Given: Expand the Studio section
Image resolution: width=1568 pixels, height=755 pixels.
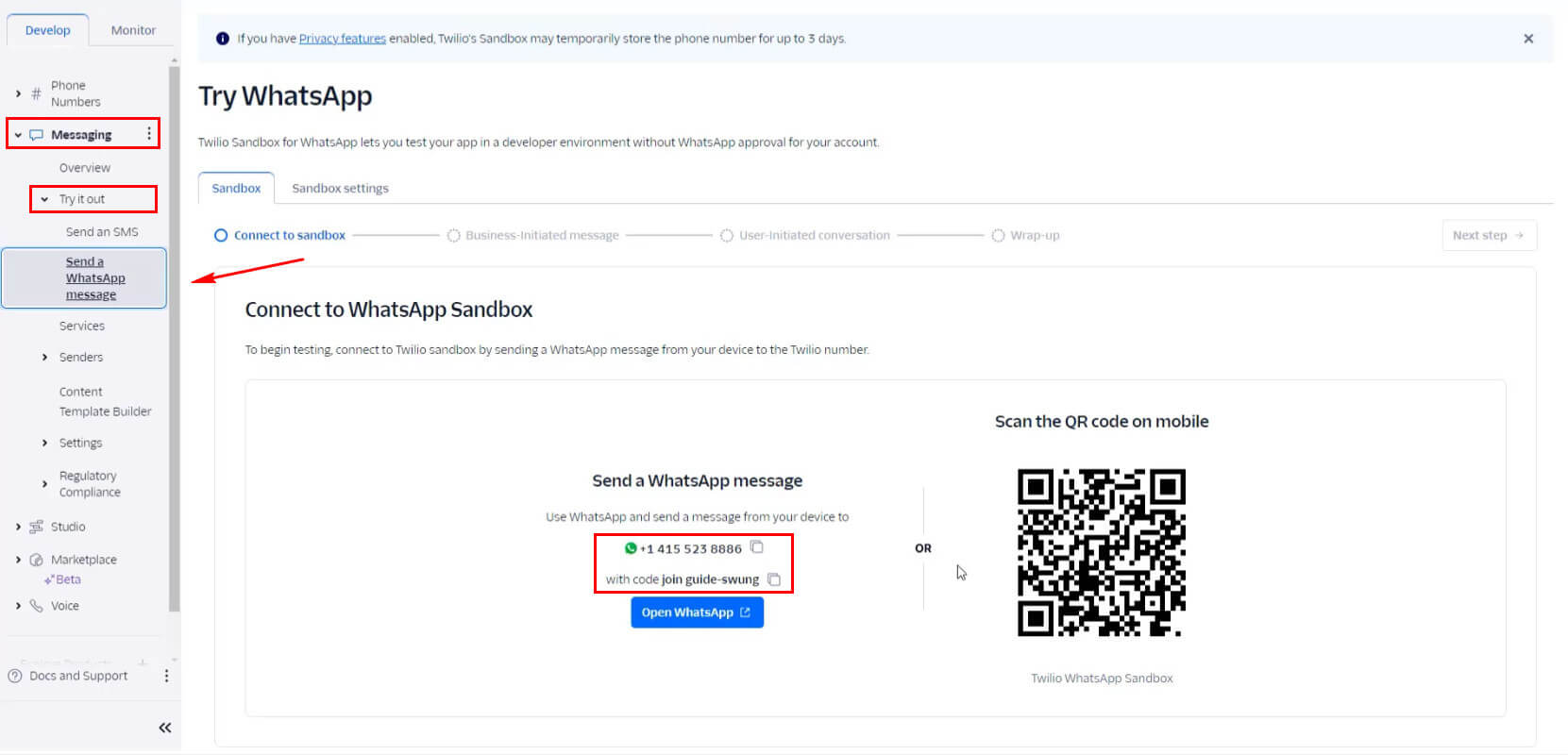Looking at the screenshot, I should click(x=18, y=527).
